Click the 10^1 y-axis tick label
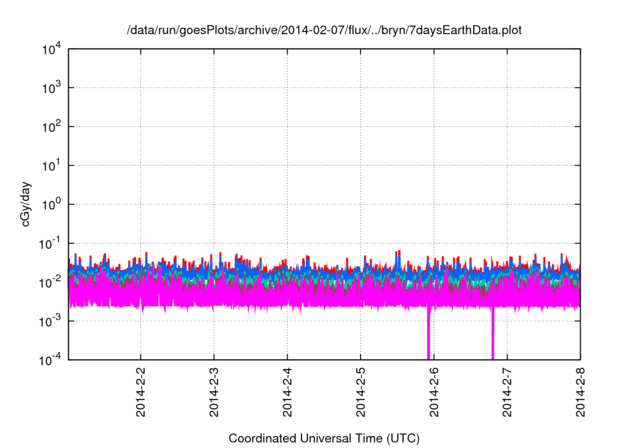The width and height of the screenshot is (640, 448). pos(51,165)
